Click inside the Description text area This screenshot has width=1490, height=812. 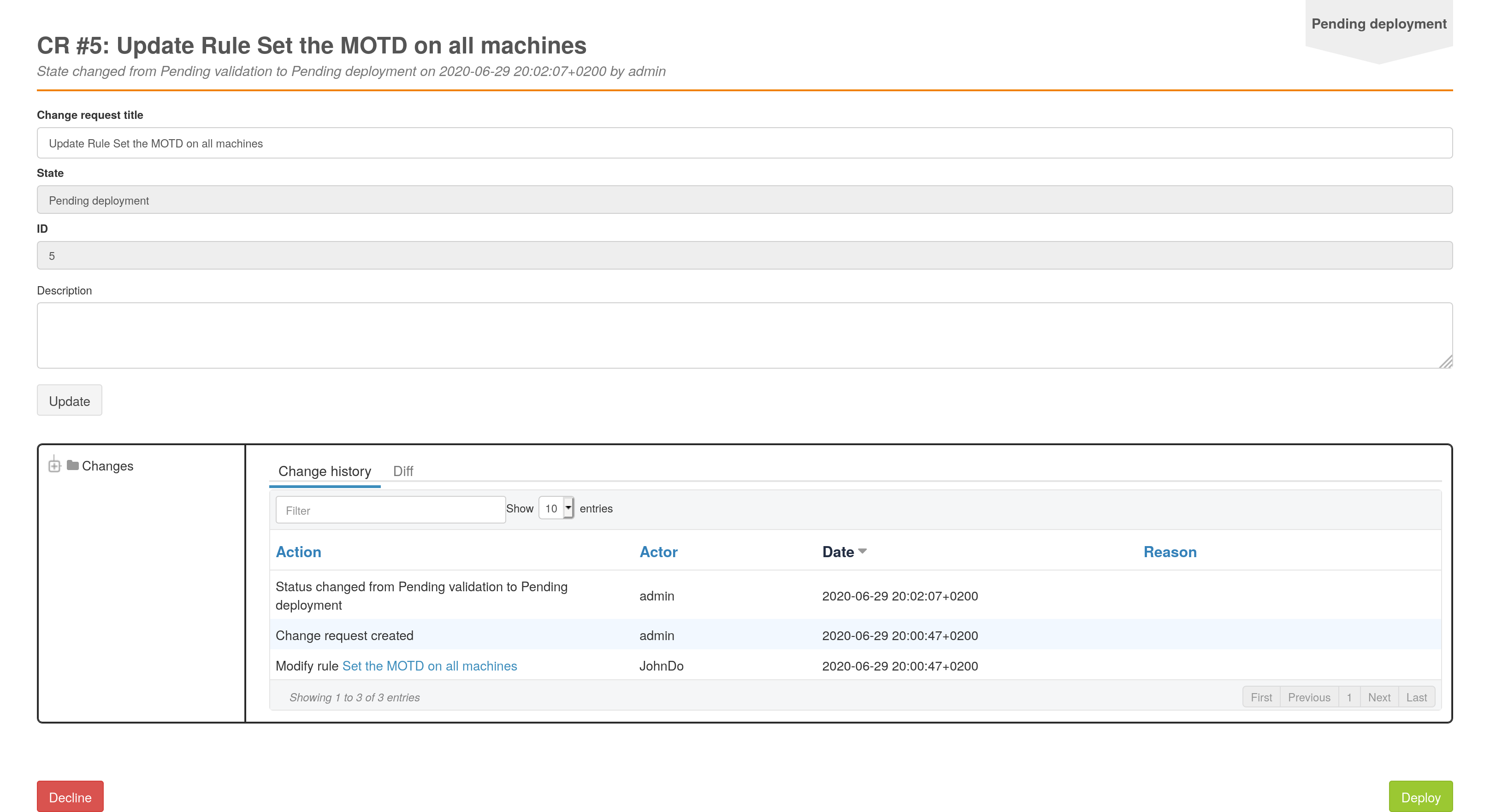pyautogui.click(x=745, y=335)
